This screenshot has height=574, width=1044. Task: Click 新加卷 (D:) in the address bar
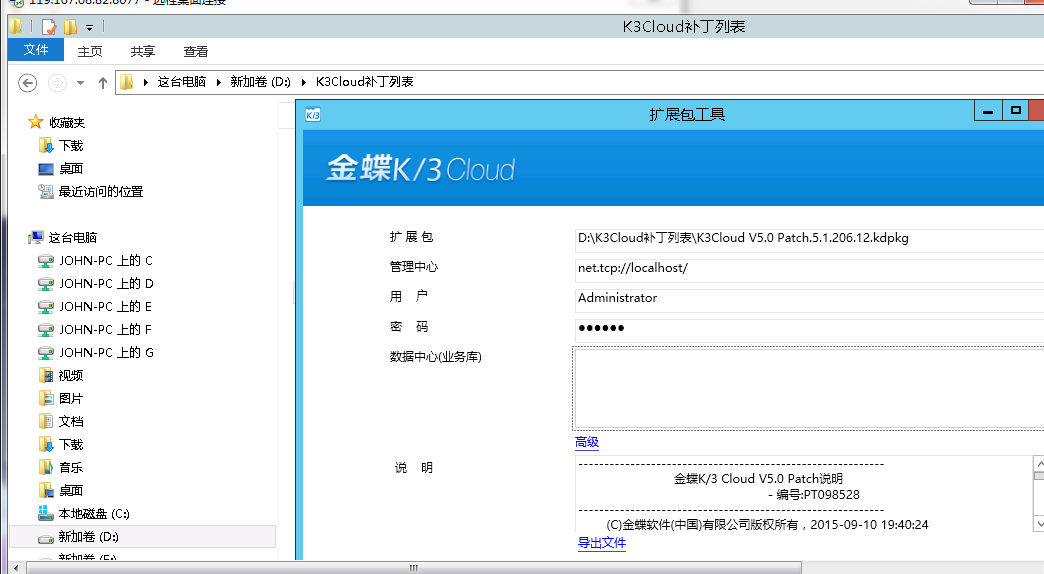(x=260, y=82)
